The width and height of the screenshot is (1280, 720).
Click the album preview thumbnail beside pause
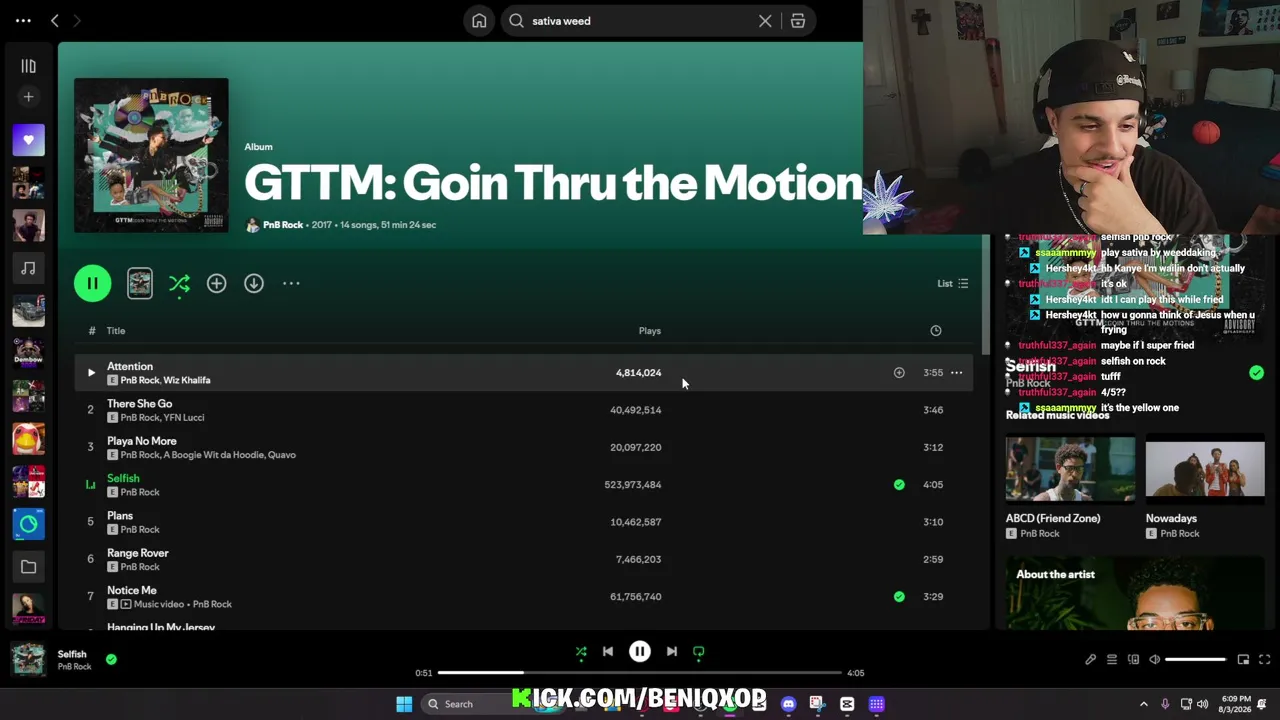point(140,284)
